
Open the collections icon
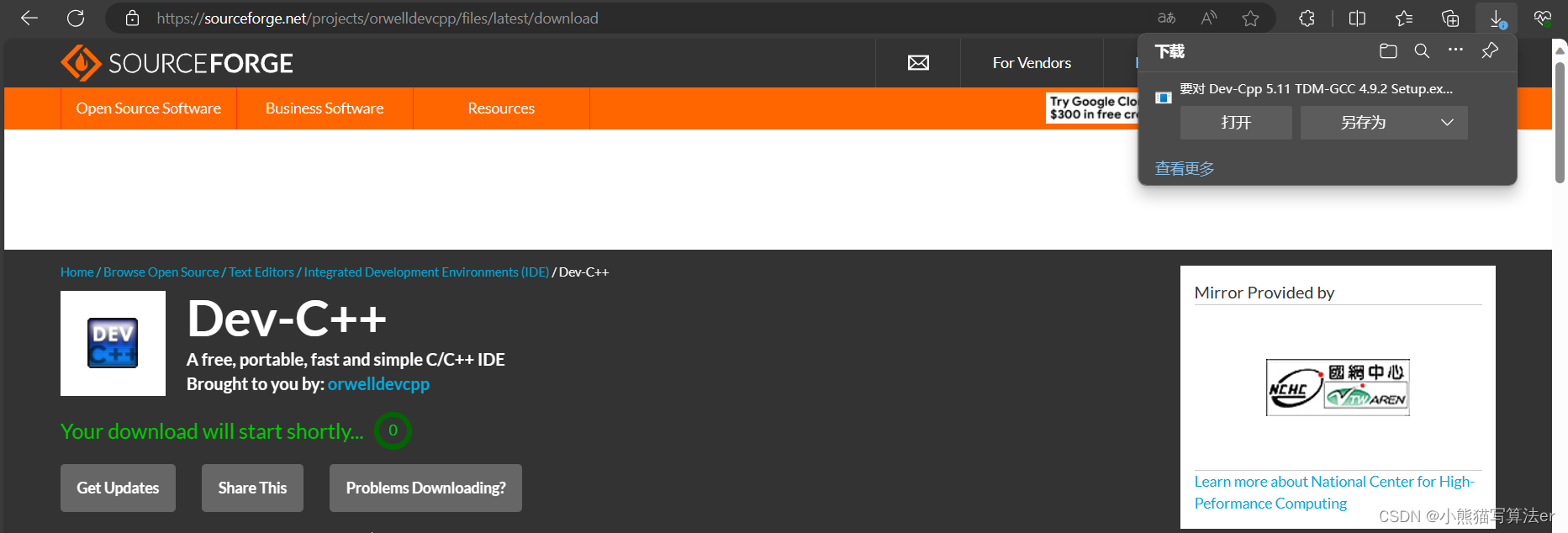click(1450, 18)
